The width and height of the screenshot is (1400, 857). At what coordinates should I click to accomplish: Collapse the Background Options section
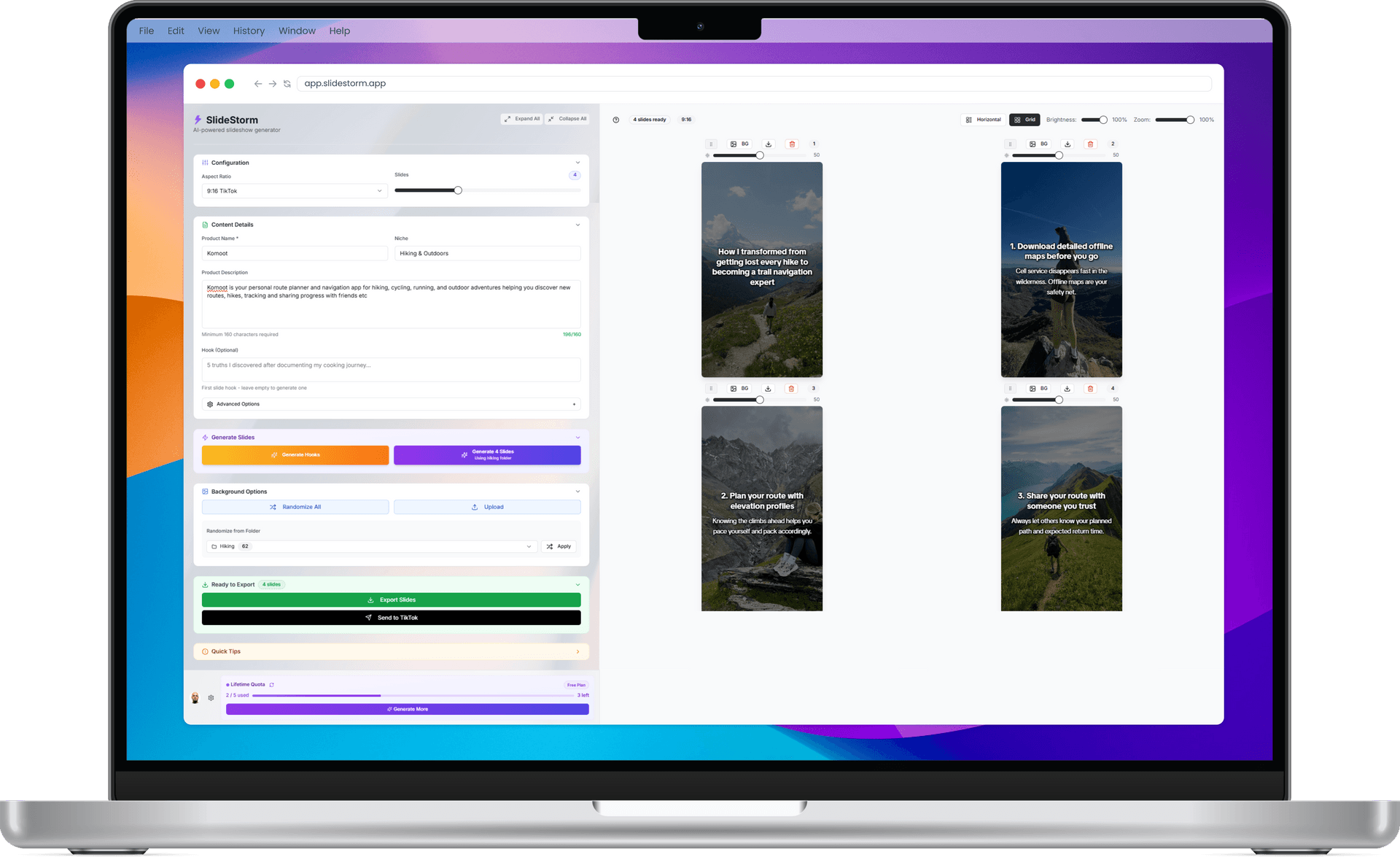coord(578,492)
